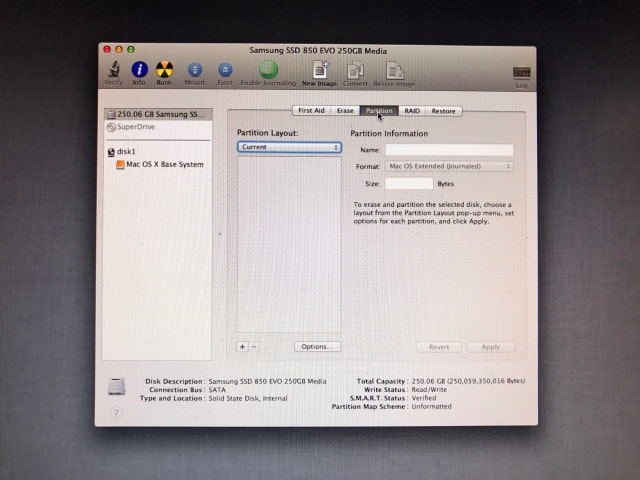The image size is (640, 480).
Task: Open the Format dropdown menu
Action: point(449,166)
